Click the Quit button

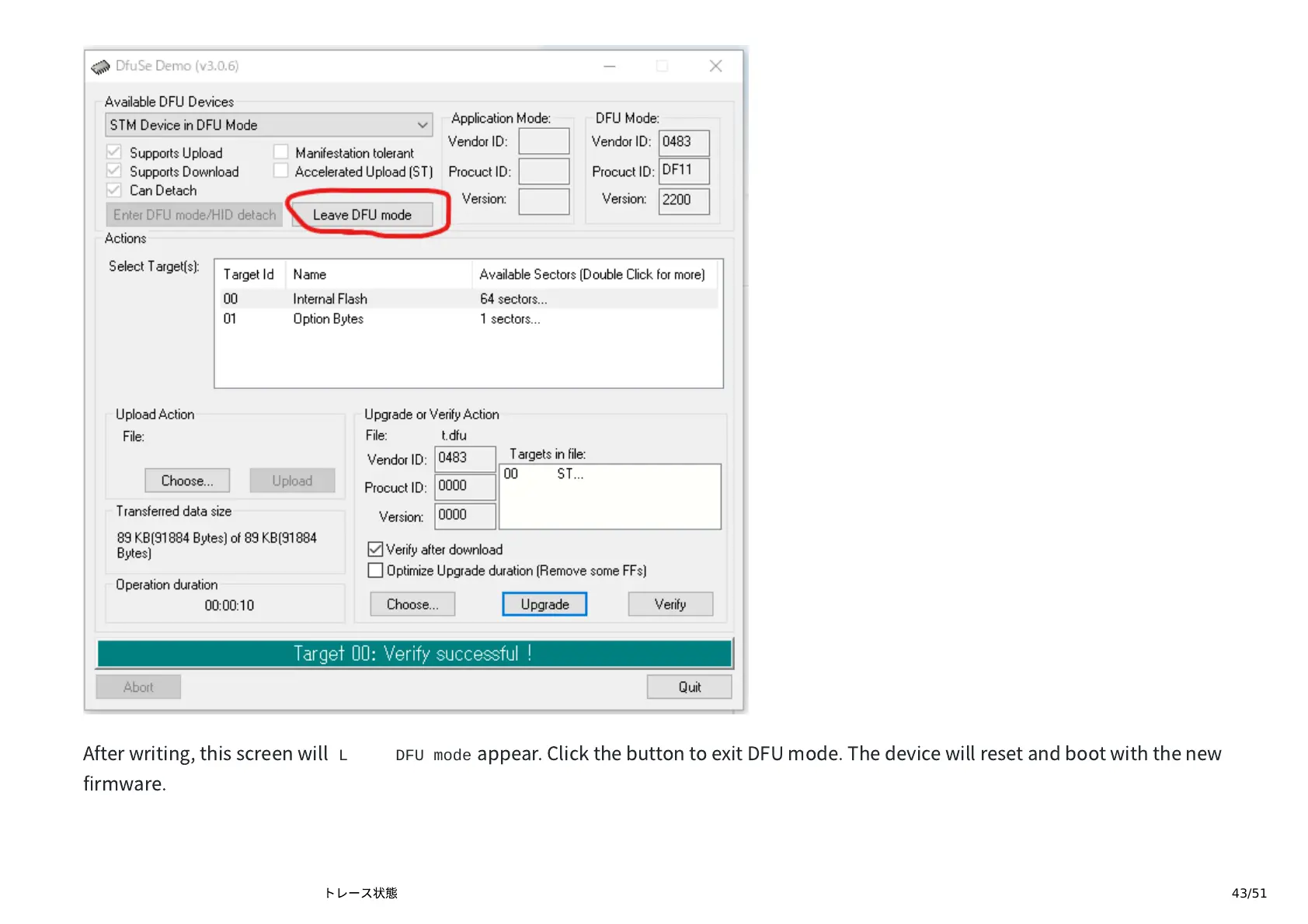point(690,687)
